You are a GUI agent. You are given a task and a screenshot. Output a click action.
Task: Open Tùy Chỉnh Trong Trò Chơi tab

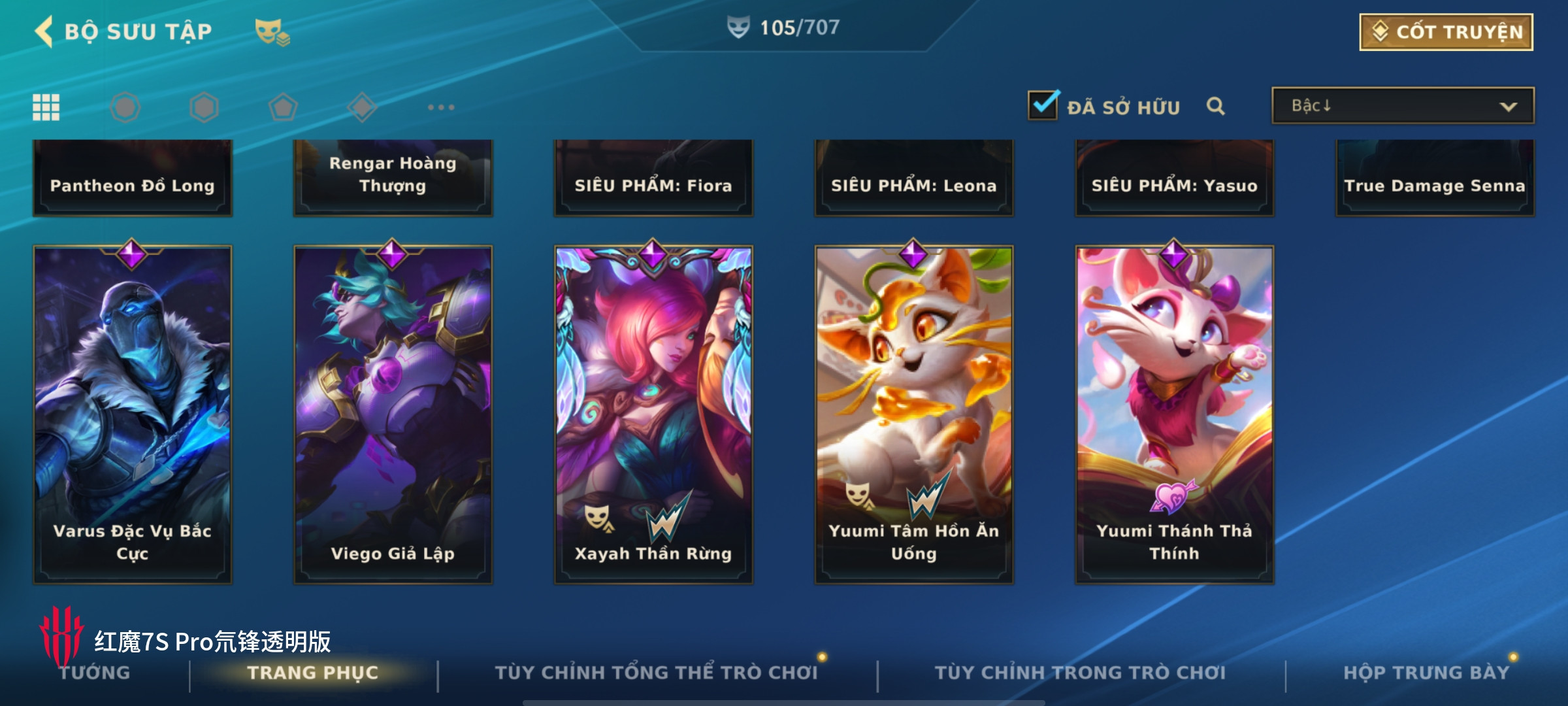click(1080, 673)
